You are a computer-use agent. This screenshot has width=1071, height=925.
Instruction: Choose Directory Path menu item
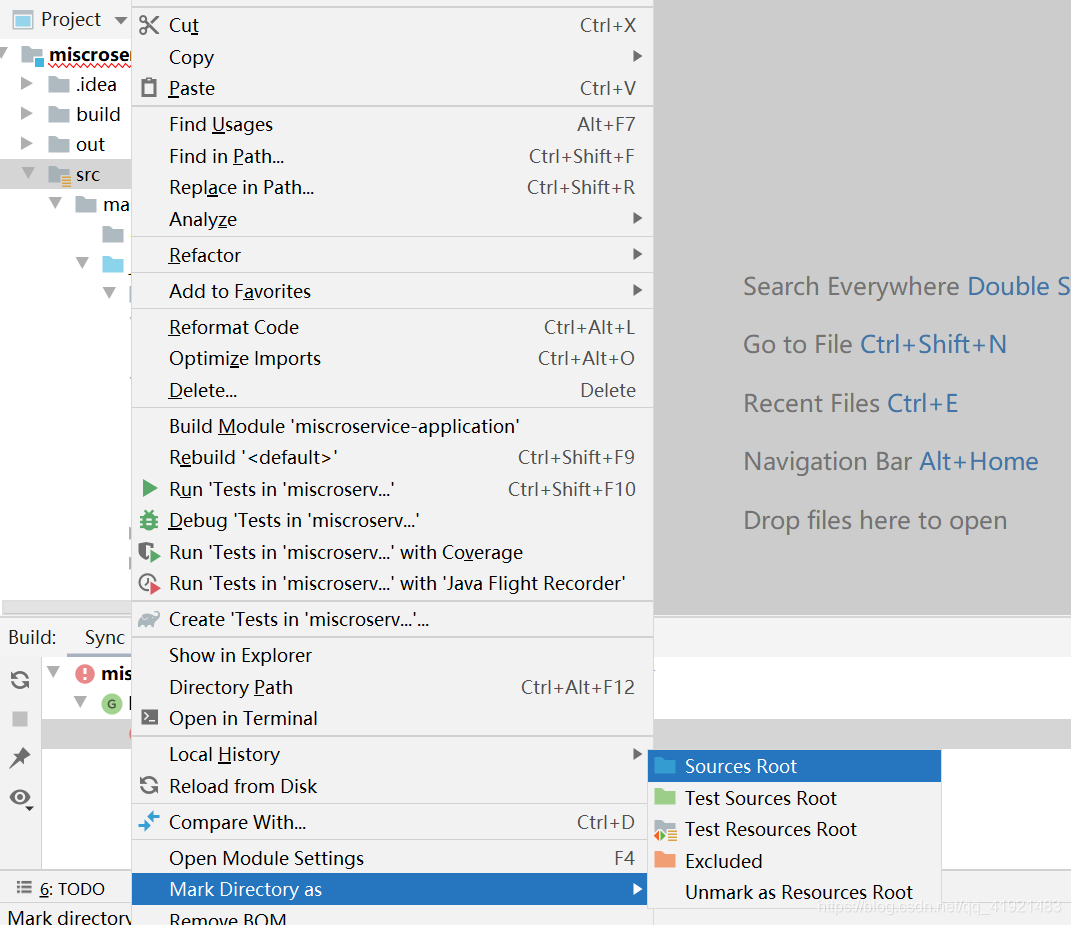coord(392,687)
